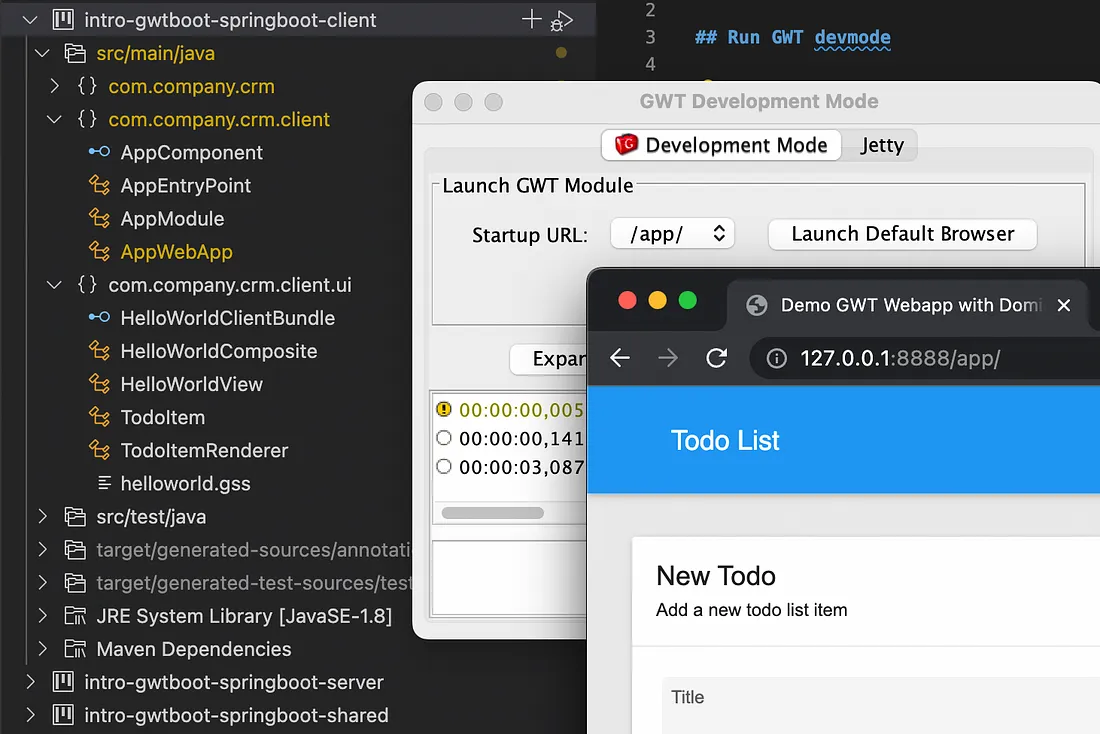Click the green maximize button of the browser
This screenshot has width=1100, height=734.
pos(688,300)
